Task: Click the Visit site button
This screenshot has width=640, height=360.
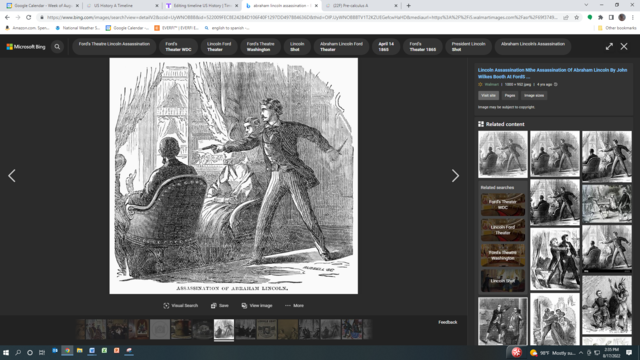Action: click(x=488, y=96)
